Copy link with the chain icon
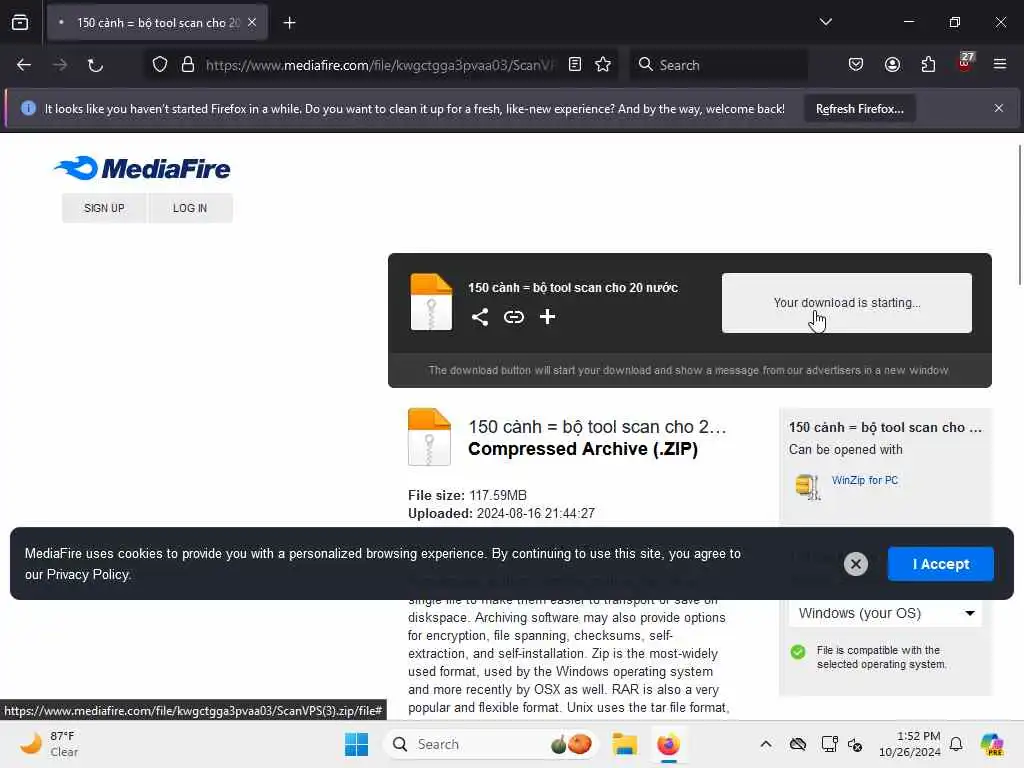The height and width of the screenshot is (768, 1024). pyautogui.click(x=514, y=317)
